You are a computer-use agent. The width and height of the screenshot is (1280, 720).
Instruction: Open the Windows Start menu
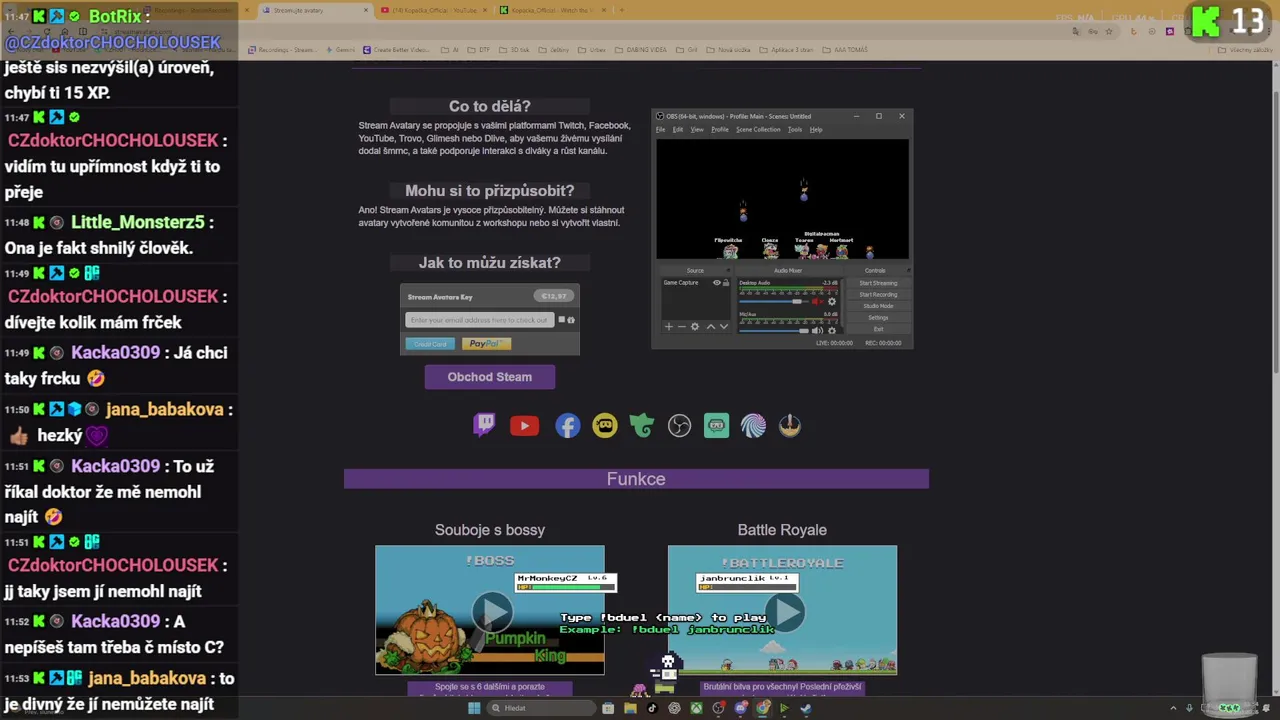[x=474, y=708]
